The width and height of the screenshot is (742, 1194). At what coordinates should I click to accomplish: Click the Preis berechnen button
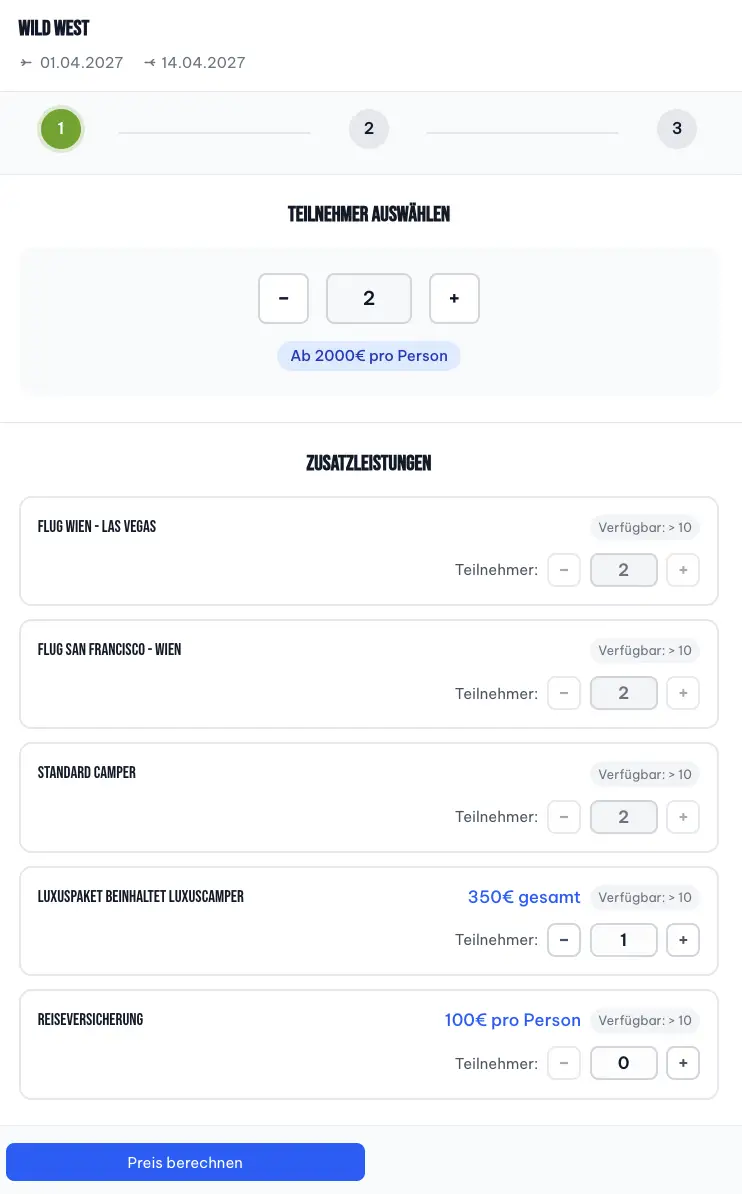coord(185,1162)
